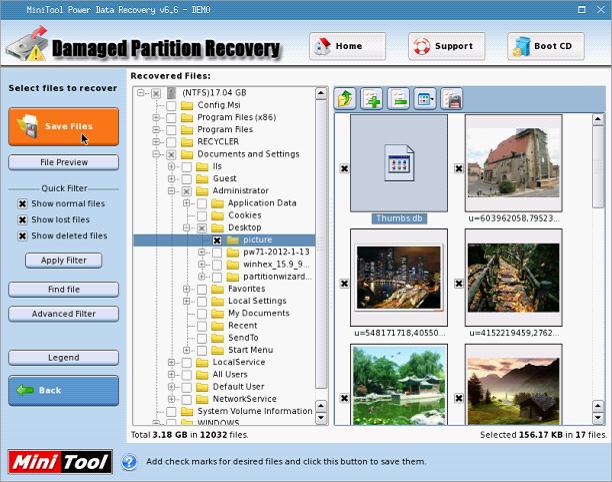This screenshot has width=612, height=482.
Task: Click the save-checked-files toolbar icon
Action: pyautogui.click(x=452, y=98)
